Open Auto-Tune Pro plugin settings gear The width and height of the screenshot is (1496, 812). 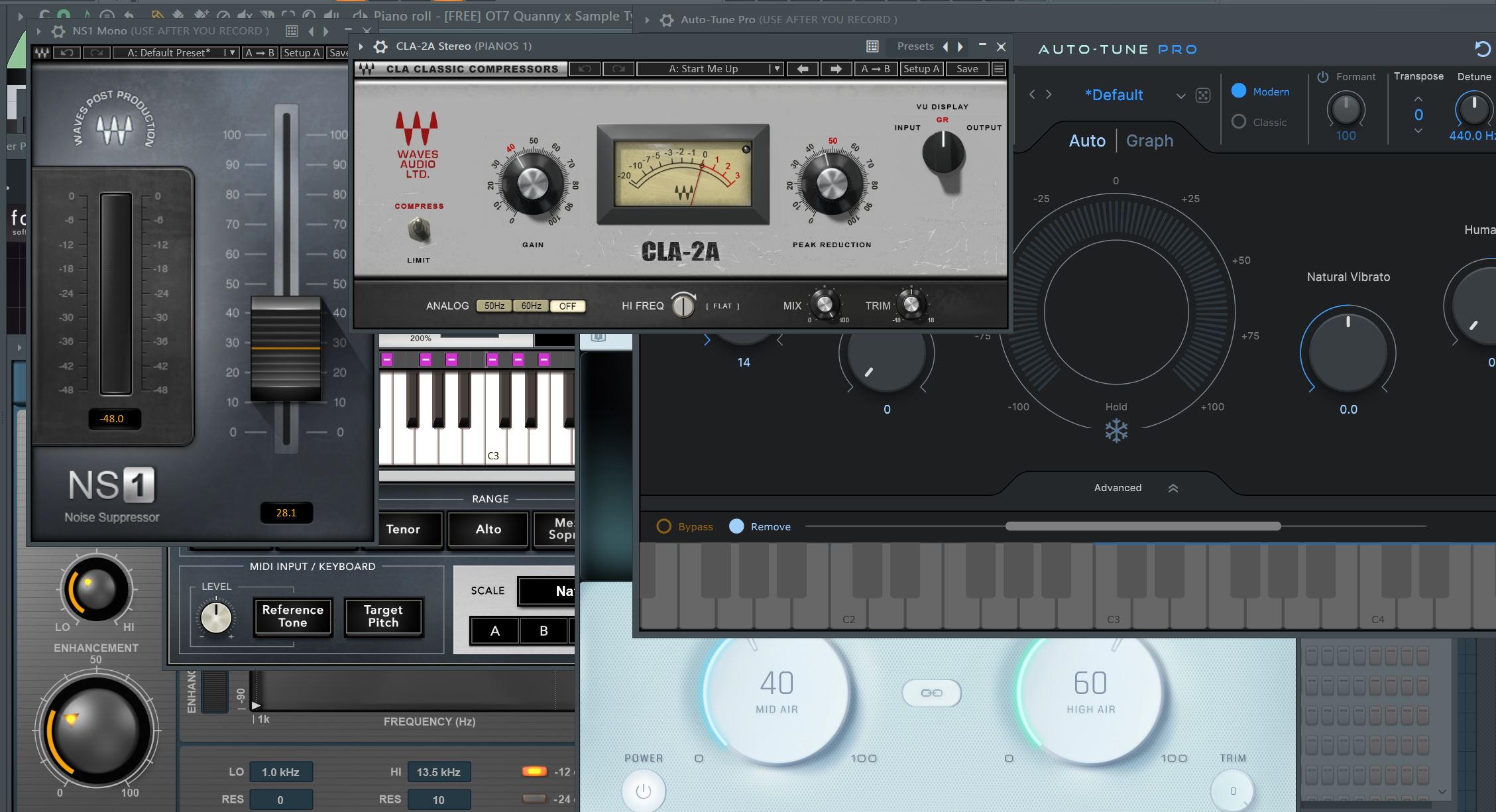point(667,20)
